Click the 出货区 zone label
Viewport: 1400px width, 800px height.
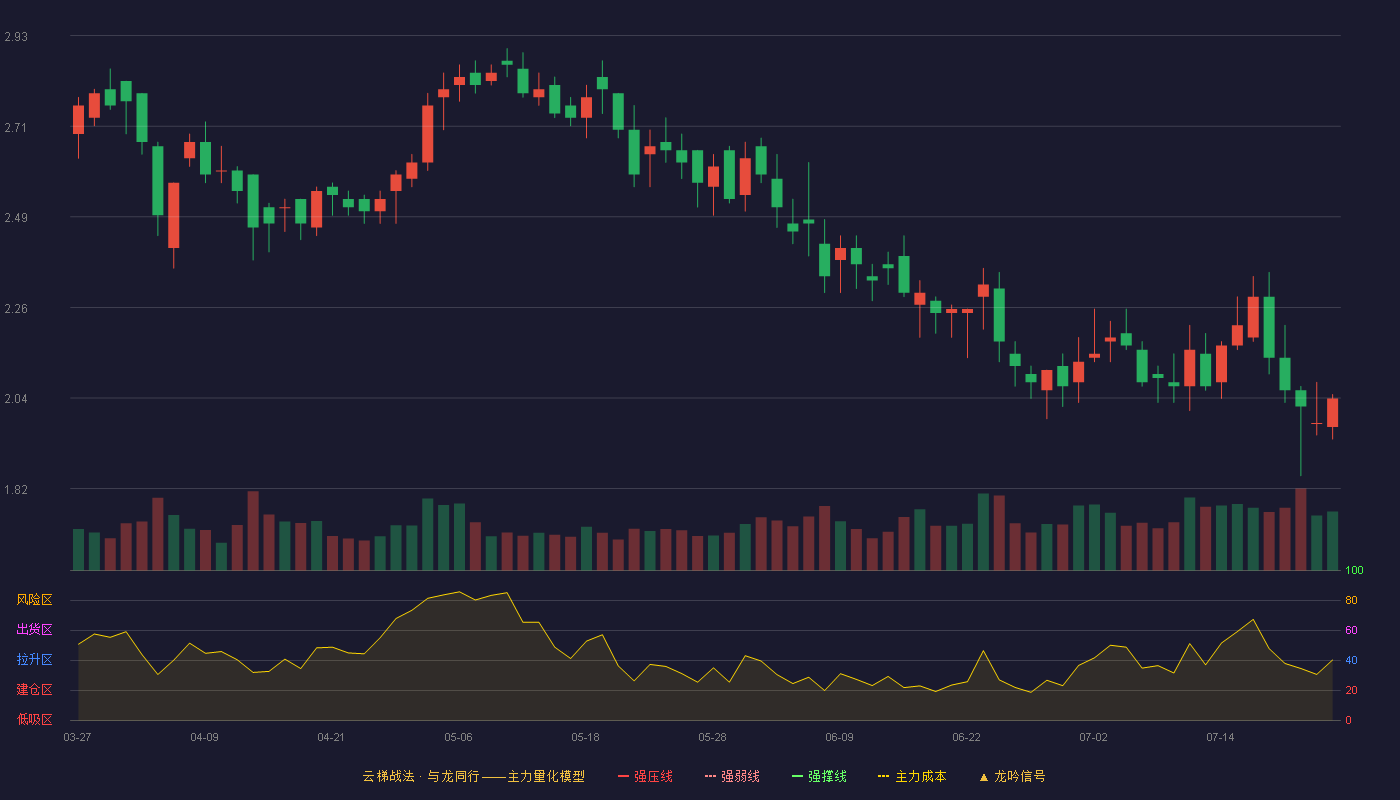34,630
